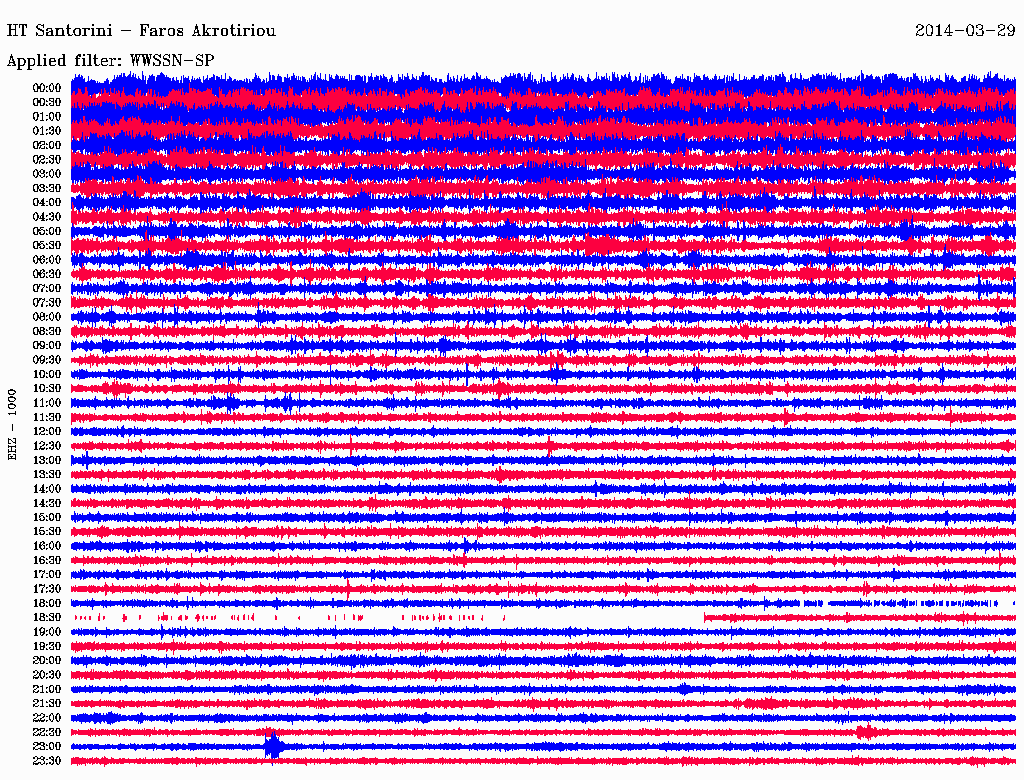This screenshot has width=1024, height=780.
Task: Select the 04:00 time label
Action: [46, 203]
